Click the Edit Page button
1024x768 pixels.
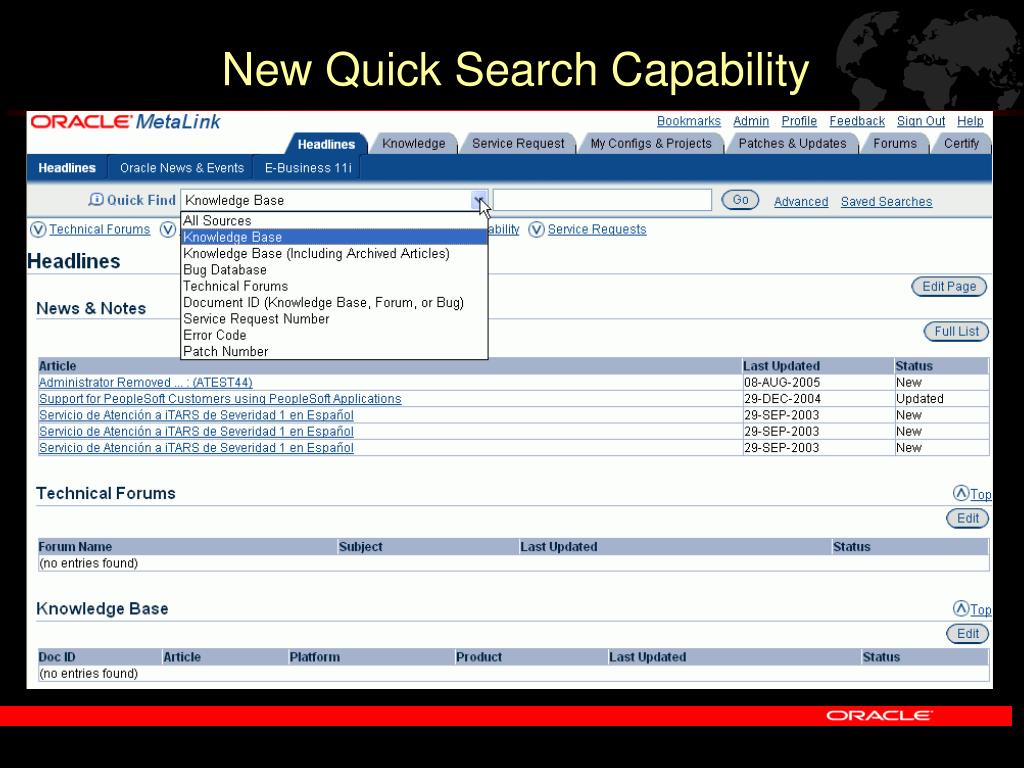click(949, 287)
